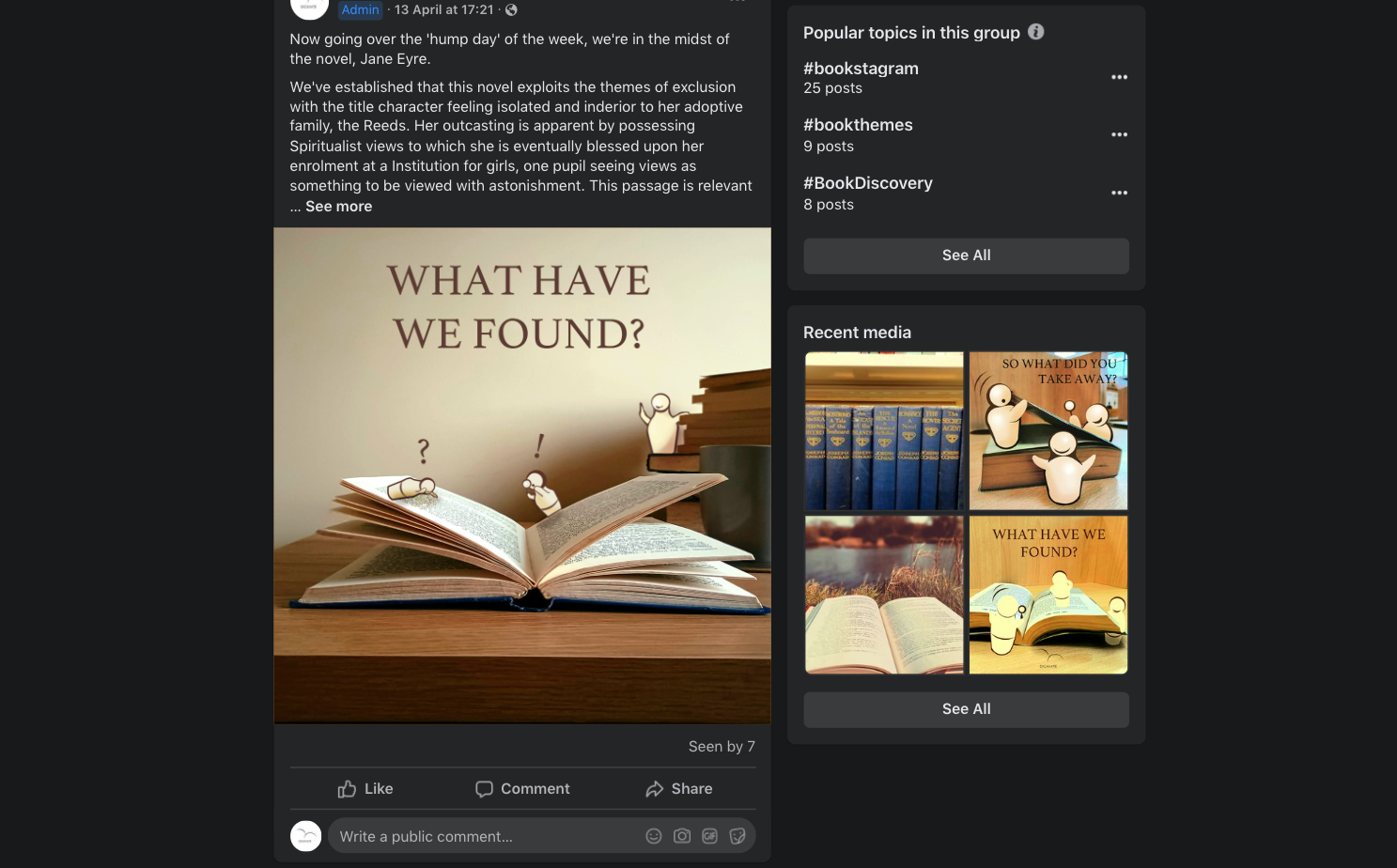
Task: Click See All under Popular topics
Action: pos(966,256)
